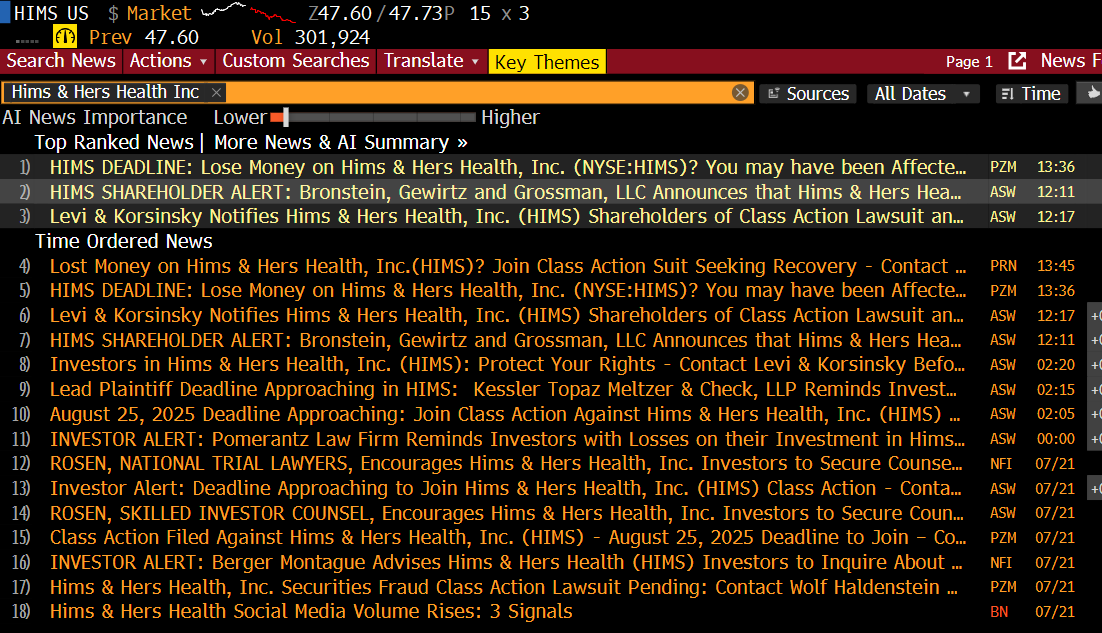The width and height of the screenshot is (1102, 633).
Task: Open story 8 Protect Your Rights
Action: click(507, 365)
